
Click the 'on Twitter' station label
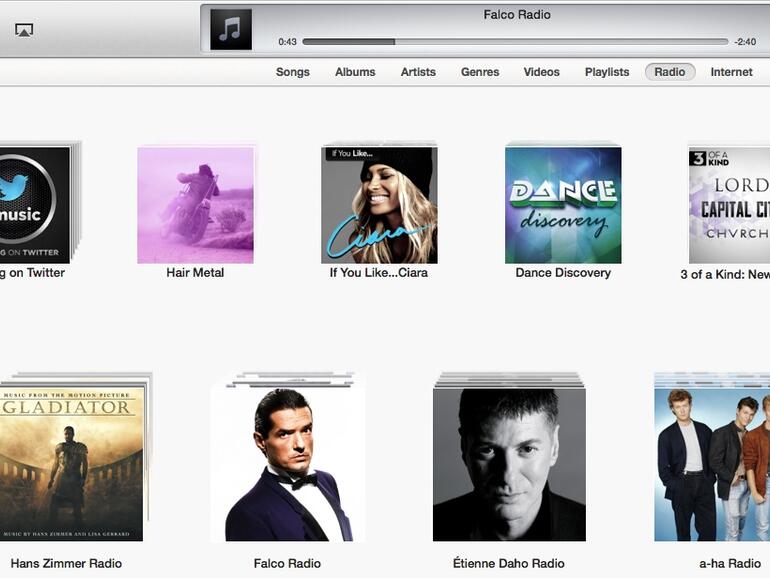[32, 273]
